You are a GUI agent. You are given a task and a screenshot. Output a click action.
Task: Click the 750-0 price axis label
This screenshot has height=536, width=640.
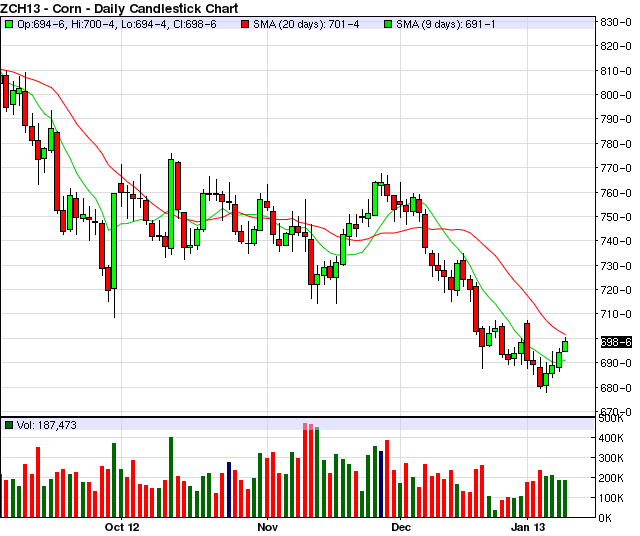(x=616, y=217)
